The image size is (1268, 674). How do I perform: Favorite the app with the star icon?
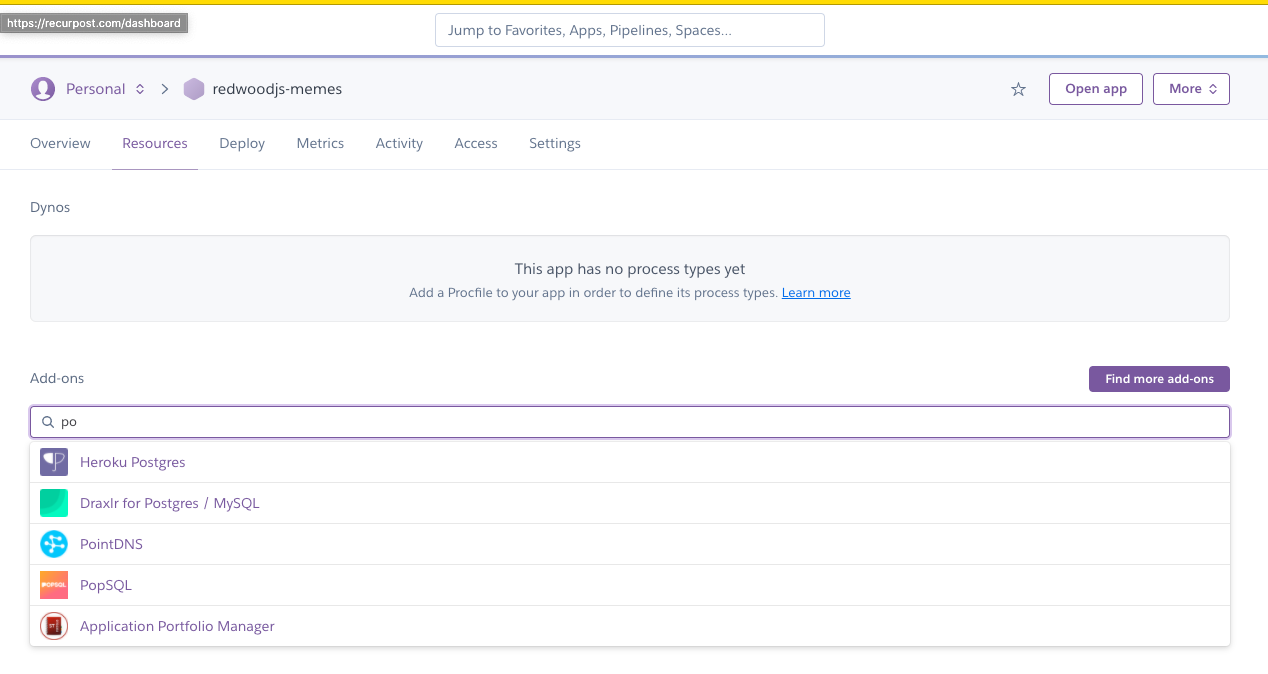1018,89
